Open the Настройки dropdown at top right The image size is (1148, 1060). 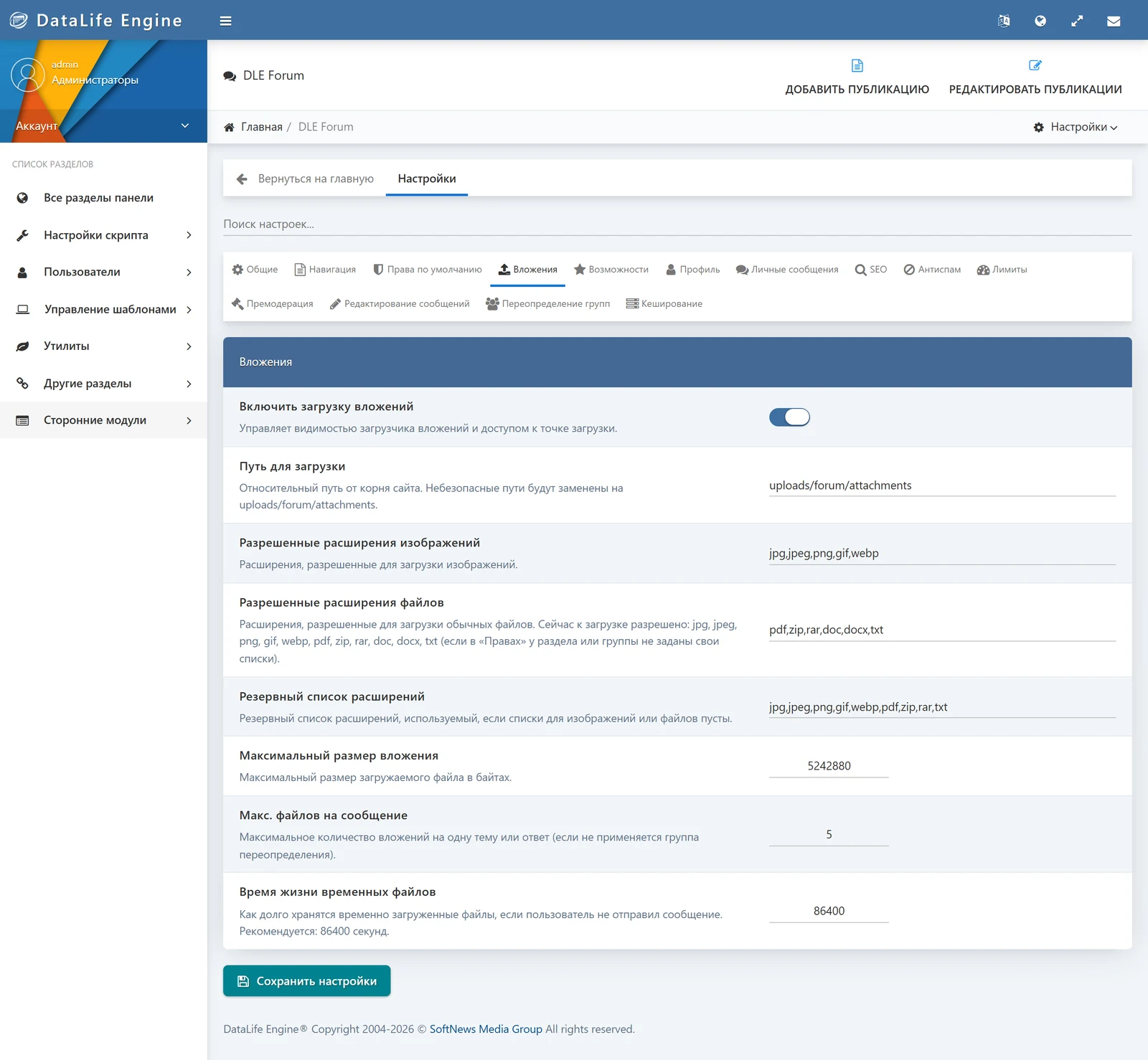coord(1075,127)
